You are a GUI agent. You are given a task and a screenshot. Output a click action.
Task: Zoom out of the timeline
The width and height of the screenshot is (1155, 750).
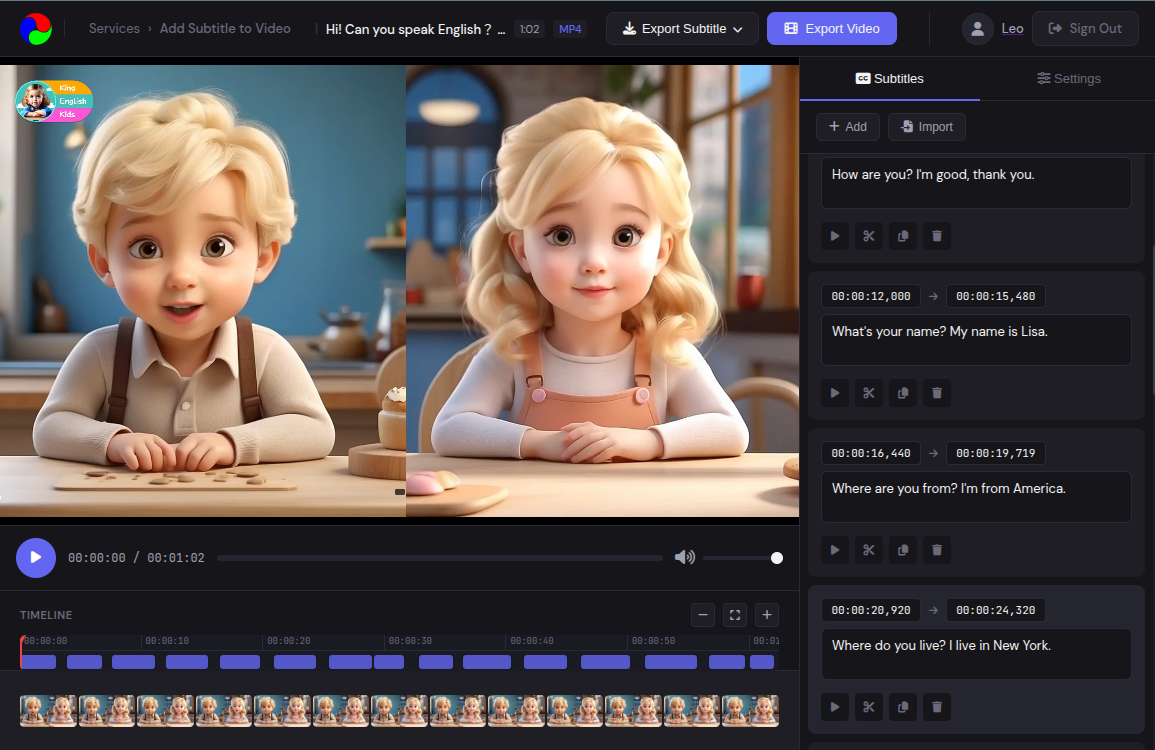[x=702, y=614]
